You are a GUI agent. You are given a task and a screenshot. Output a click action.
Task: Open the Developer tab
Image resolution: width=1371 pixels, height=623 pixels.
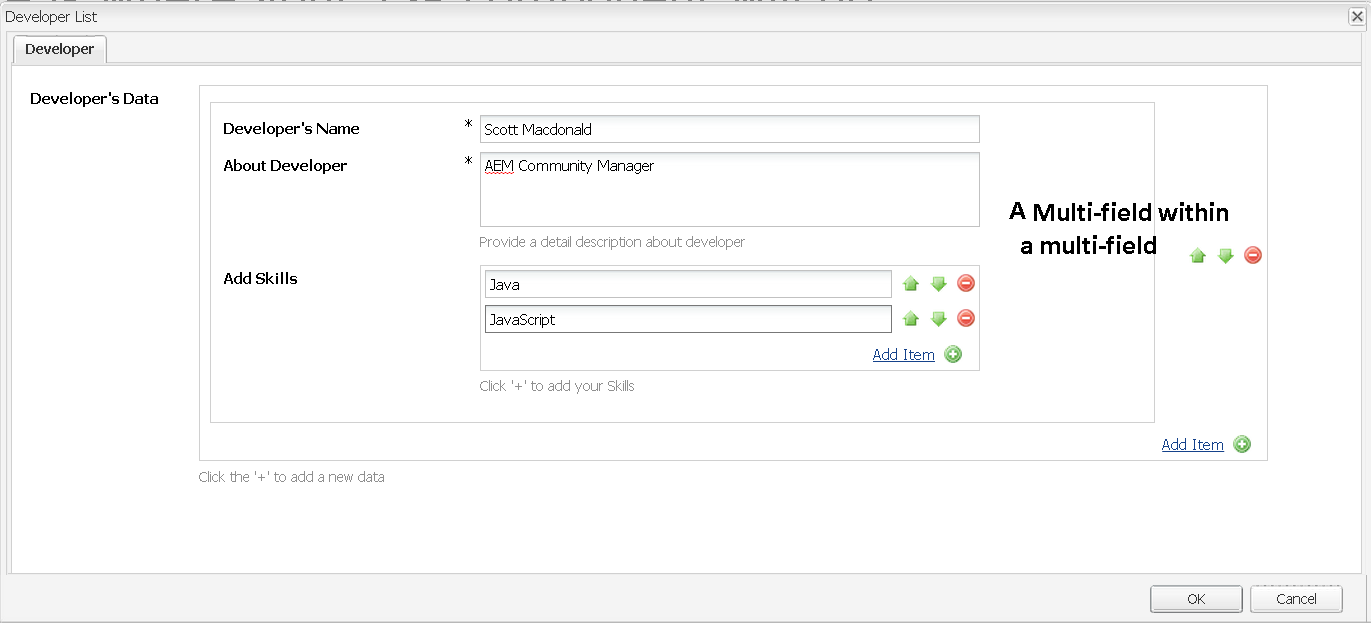point(60,49)
